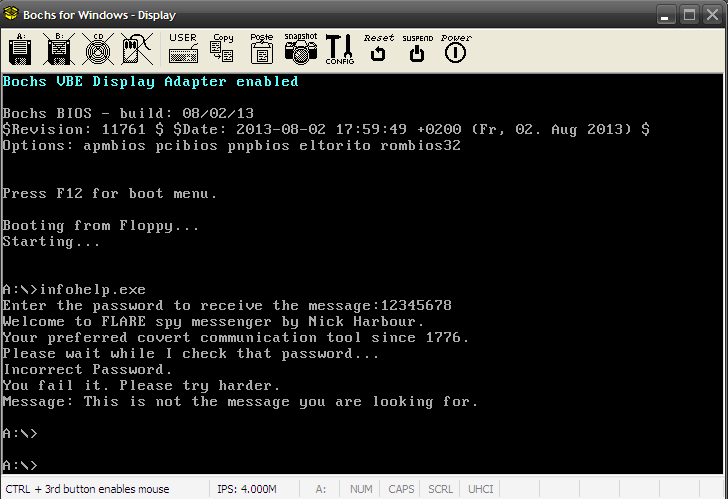Image resolution: width=728 pixels, height=499 pixels.
Task: Toggle mouse capture icon in toolbar
Action: click(137, 49)
